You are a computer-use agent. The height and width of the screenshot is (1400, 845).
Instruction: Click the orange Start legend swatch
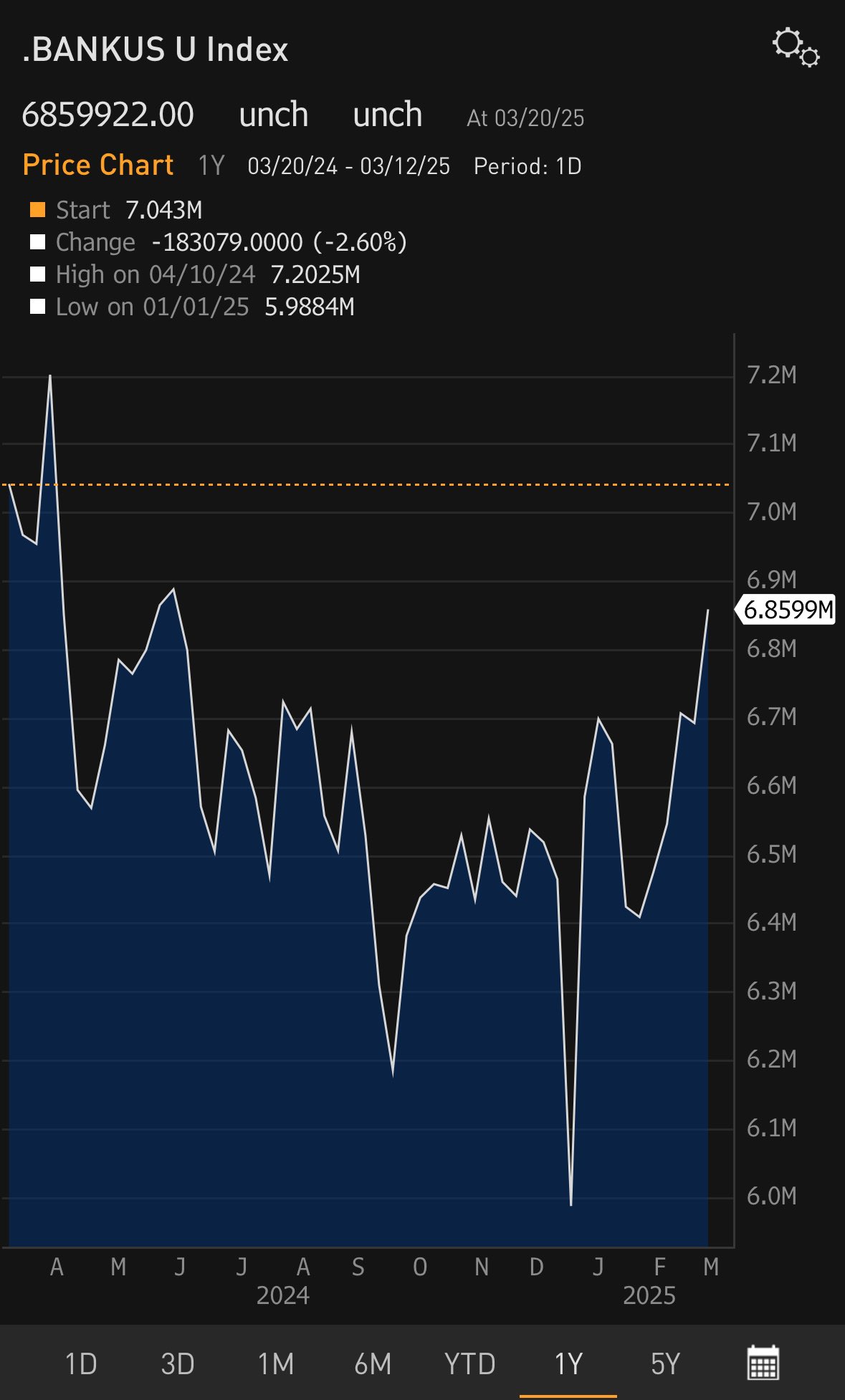point(37,210)
